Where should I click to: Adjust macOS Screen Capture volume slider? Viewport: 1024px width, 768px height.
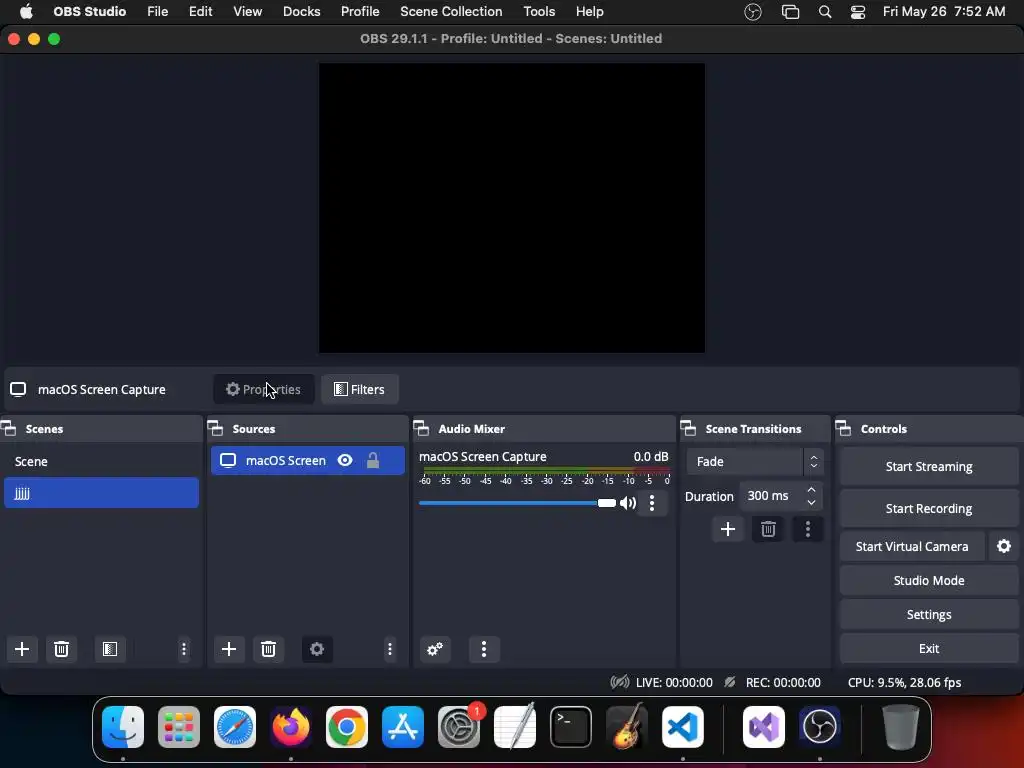point(517,503)
